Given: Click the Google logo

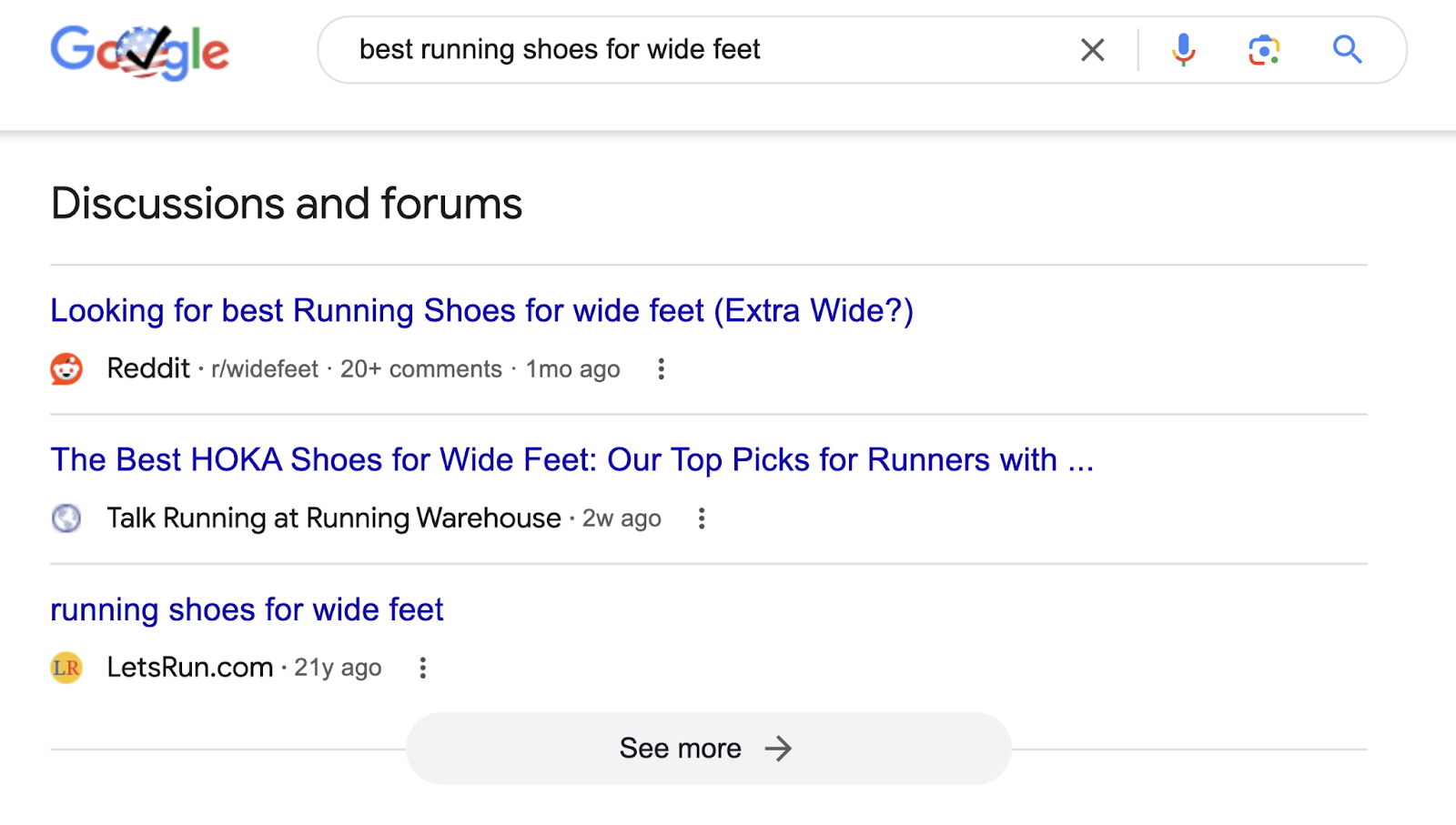Looking at the screenshot, I should click(139, 51).
